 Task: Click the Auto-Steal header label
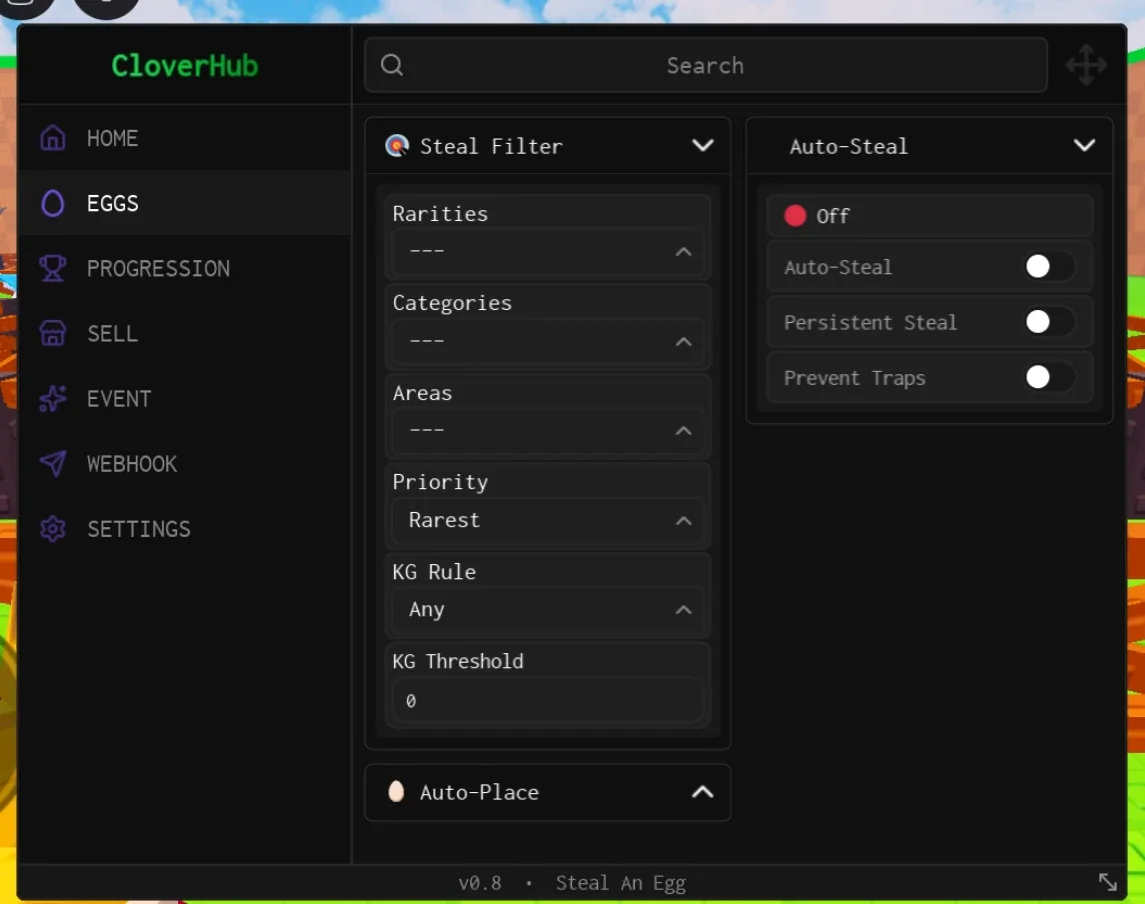coord(849,146)
